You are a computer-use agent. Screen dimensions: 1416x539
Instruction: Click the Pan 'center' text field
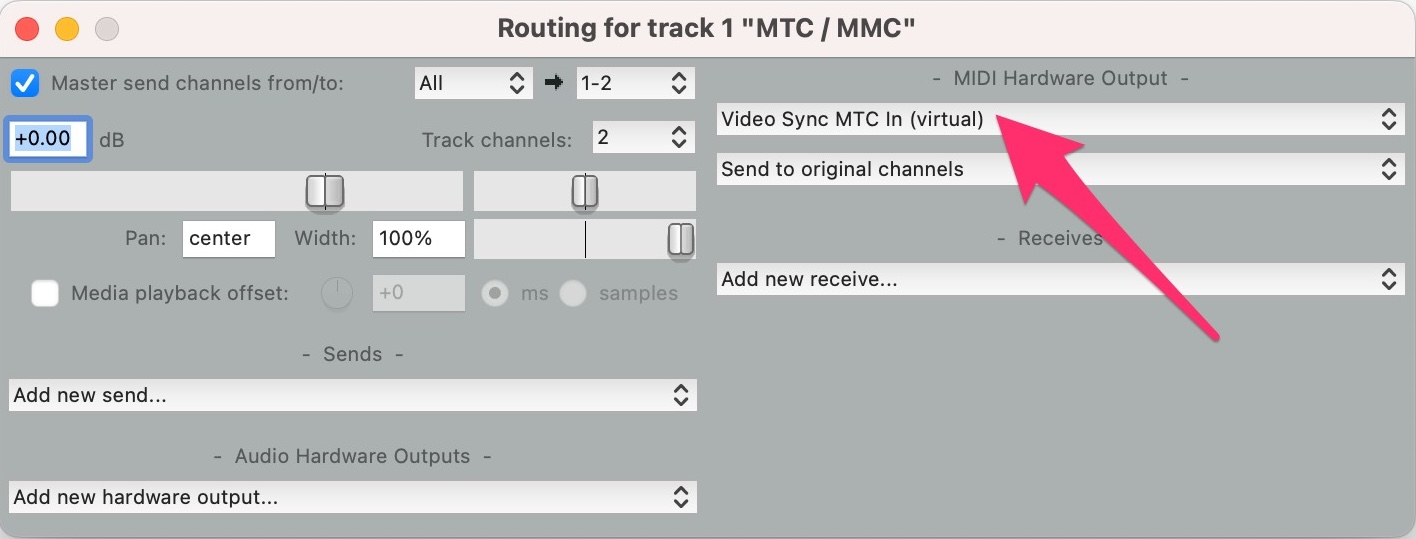(x=229, y=239)
